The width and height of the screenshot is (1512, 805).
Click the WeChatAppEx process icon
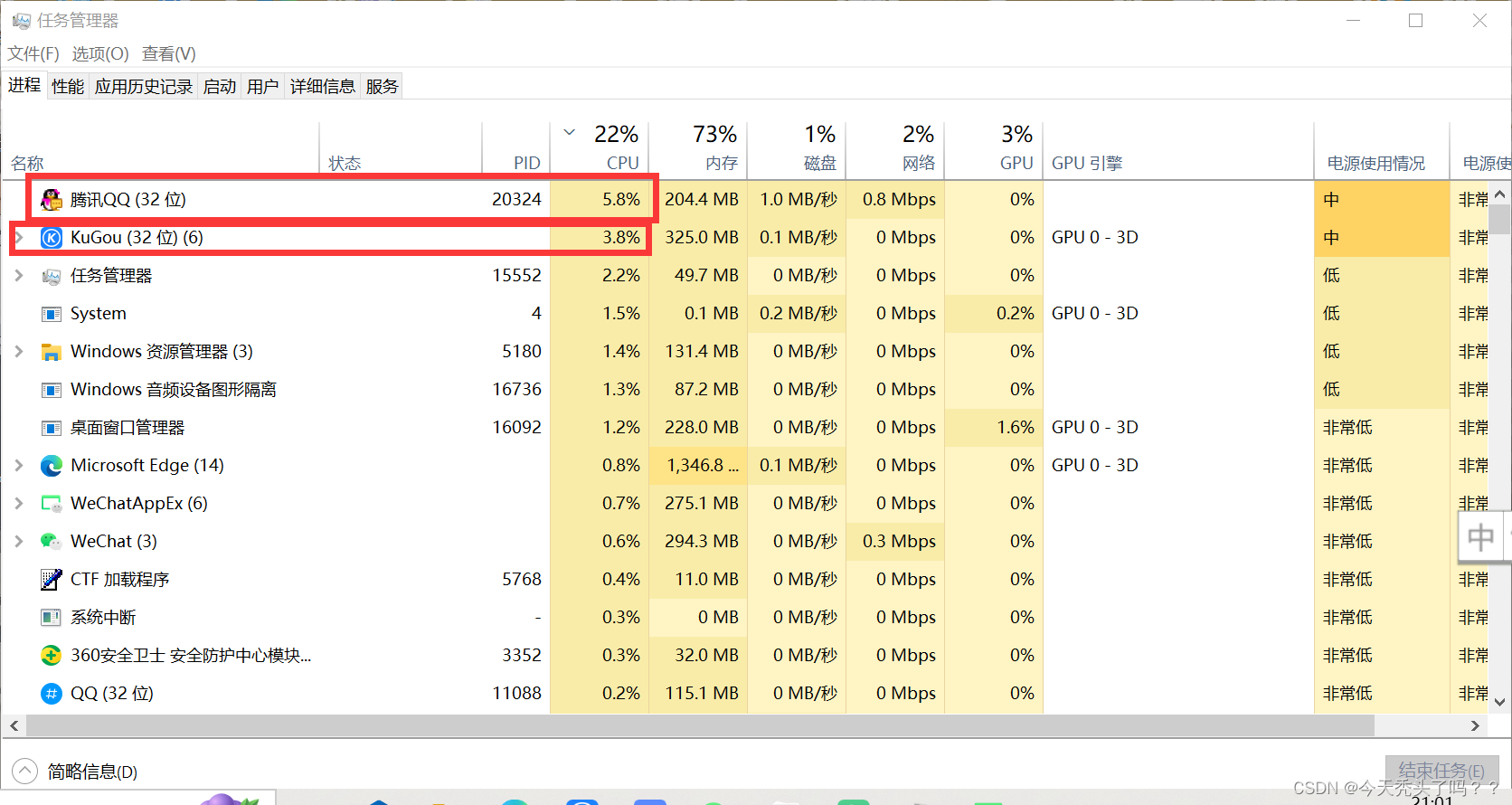coord(52,504)
